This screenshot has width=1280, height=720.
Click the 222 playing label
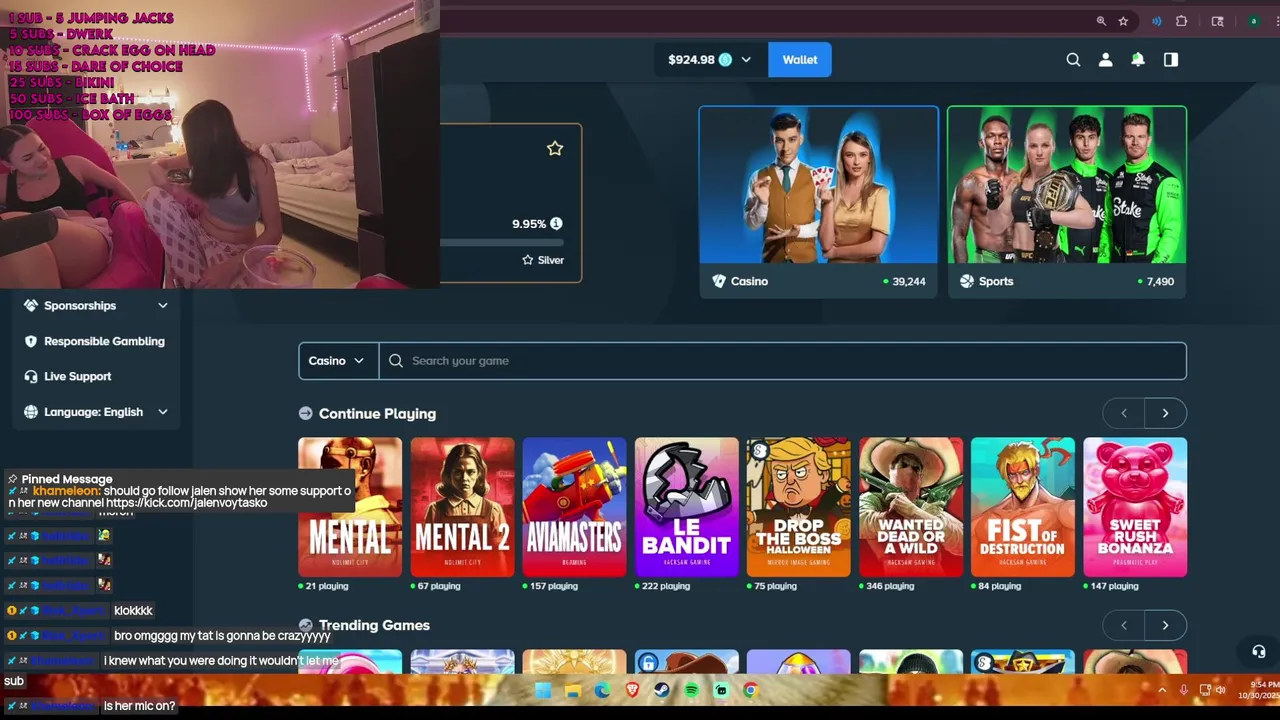tap(666, 586)
